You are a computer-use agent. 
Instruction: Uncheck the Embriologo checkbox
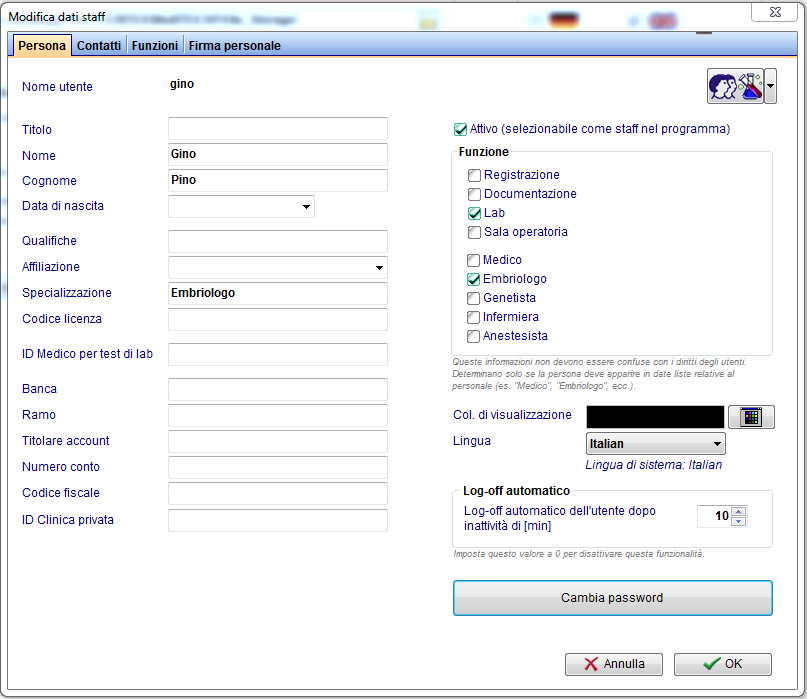pyautogui.click(x=473, y=279)
